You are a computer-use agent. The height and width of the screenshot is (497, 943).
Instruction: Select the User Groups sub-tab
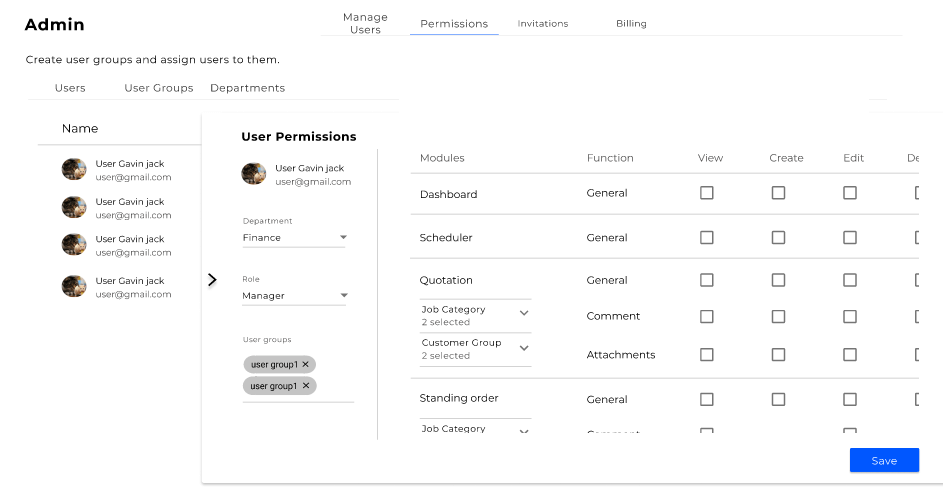(x=159, y=88)
